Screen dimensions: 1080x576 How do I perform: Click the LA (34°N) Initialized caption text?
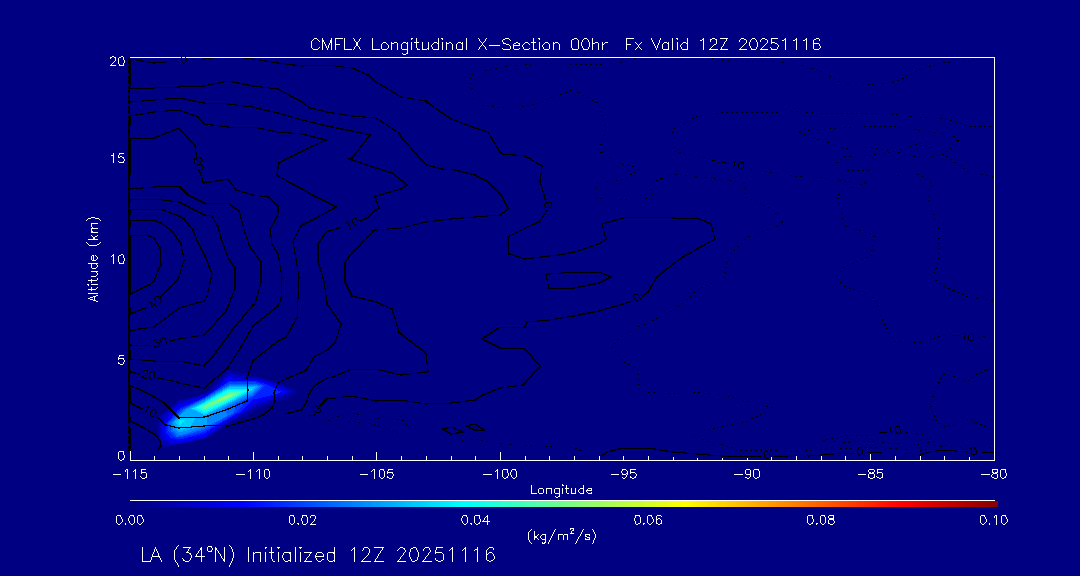point(318,555)
